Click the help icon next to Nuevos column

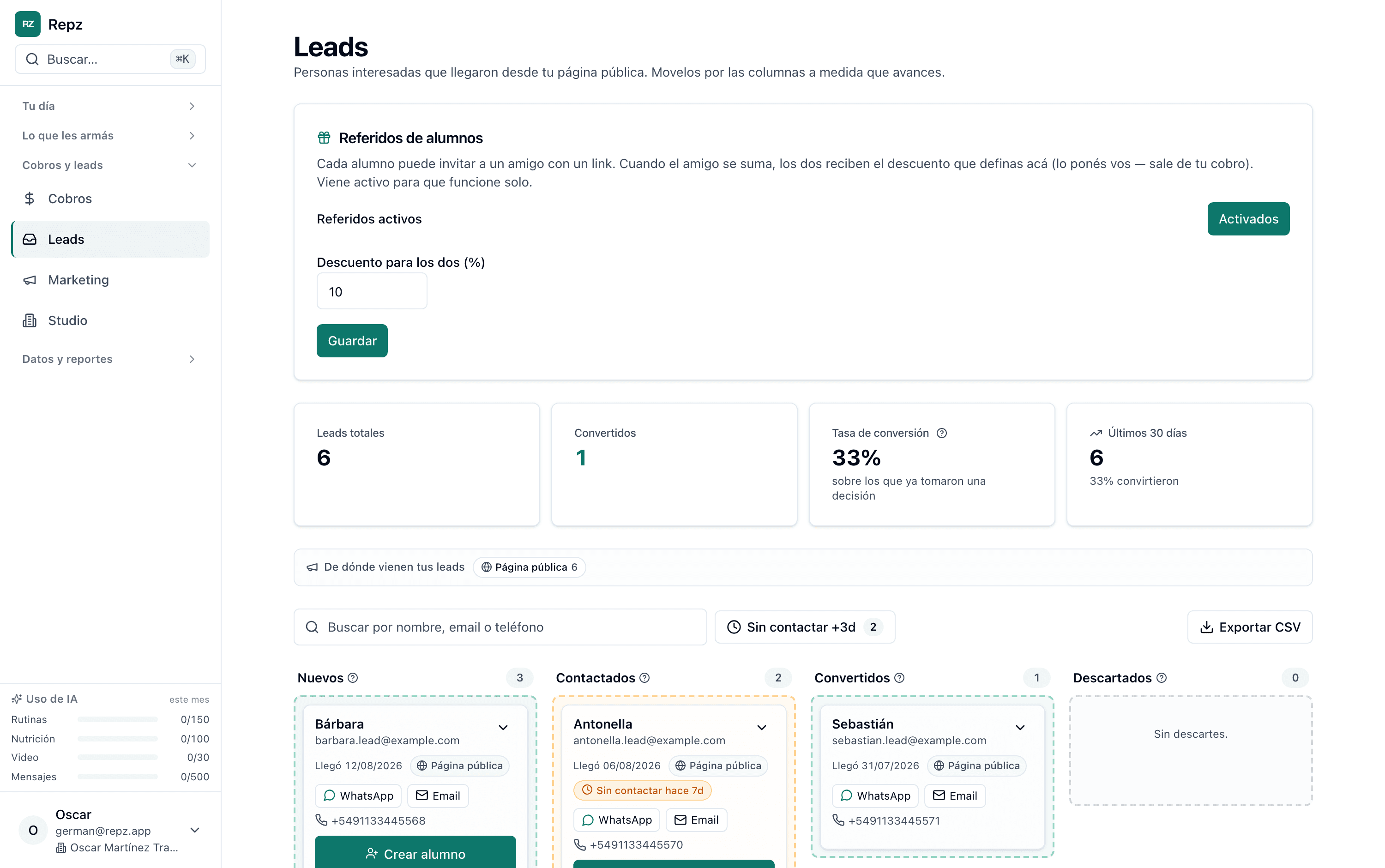(x=353, y=678)
